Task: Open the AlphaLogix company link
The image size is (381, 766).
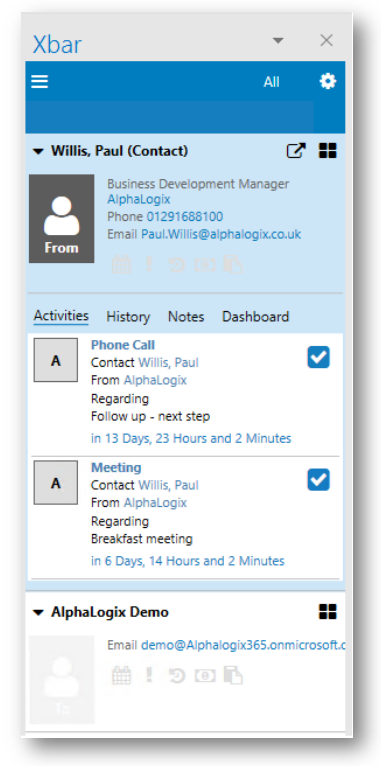Action: pos(139,199)
